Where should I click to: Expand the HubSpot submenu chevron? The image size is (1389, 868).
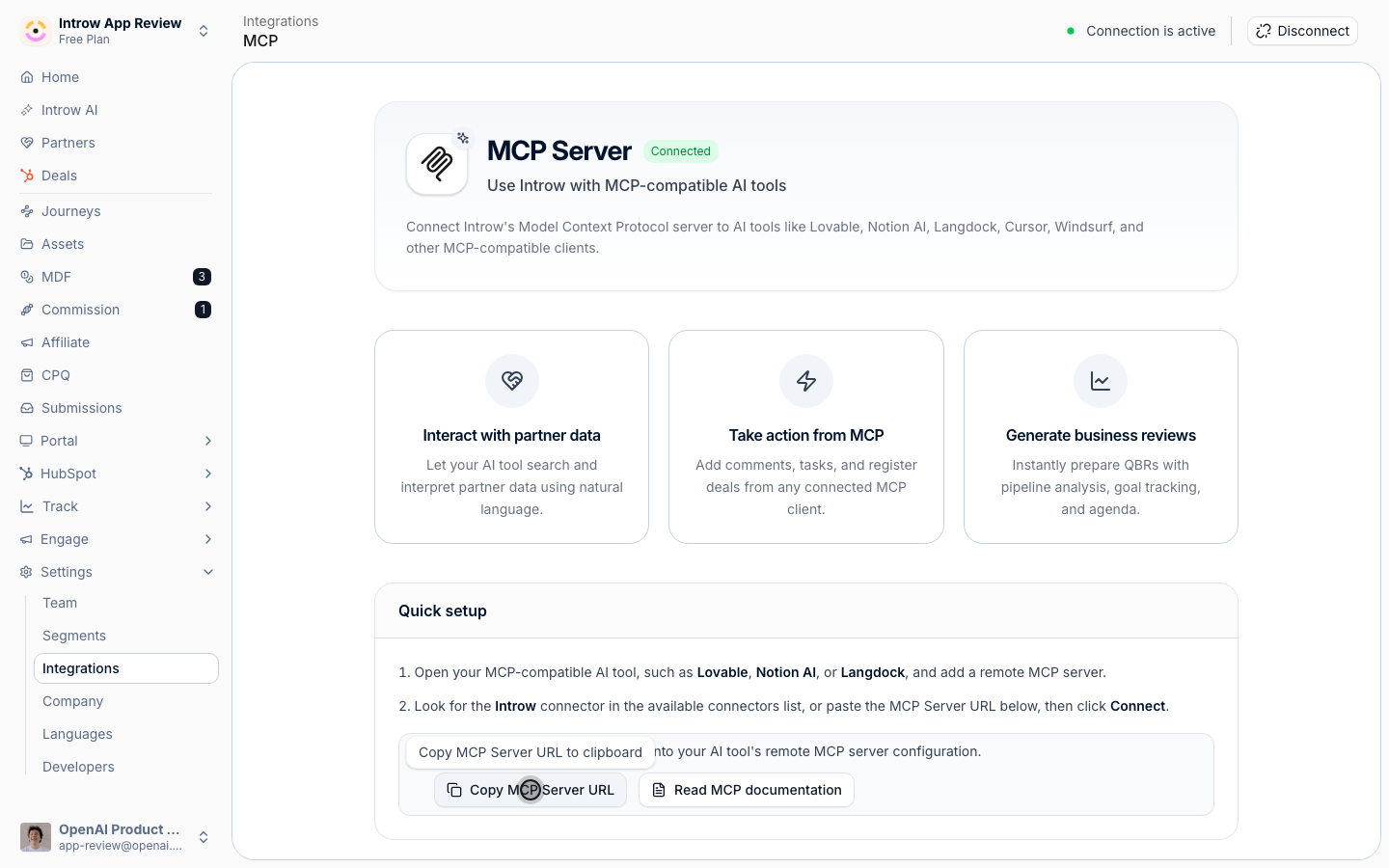pos(208,474)
